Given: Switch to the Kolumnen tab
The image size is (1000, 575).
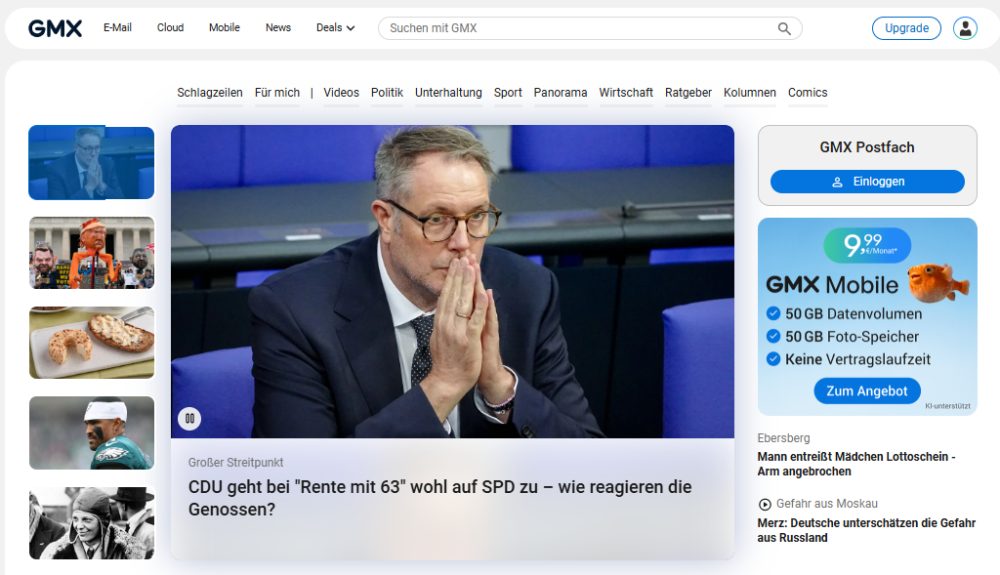Looking at the screenshot, I should pos(749,92).
